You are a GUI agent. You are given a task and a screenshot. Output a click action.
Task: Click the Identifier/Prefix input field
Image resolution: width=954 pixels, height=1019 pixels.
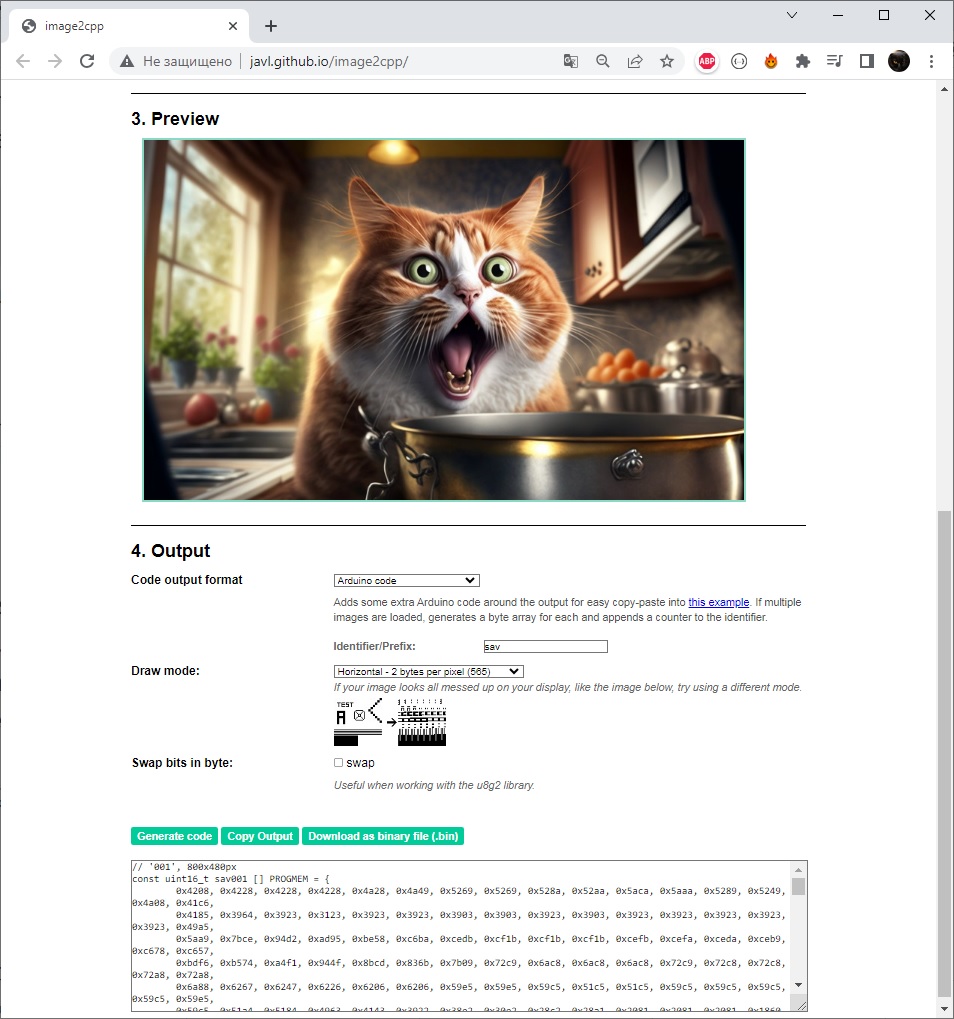546,647
